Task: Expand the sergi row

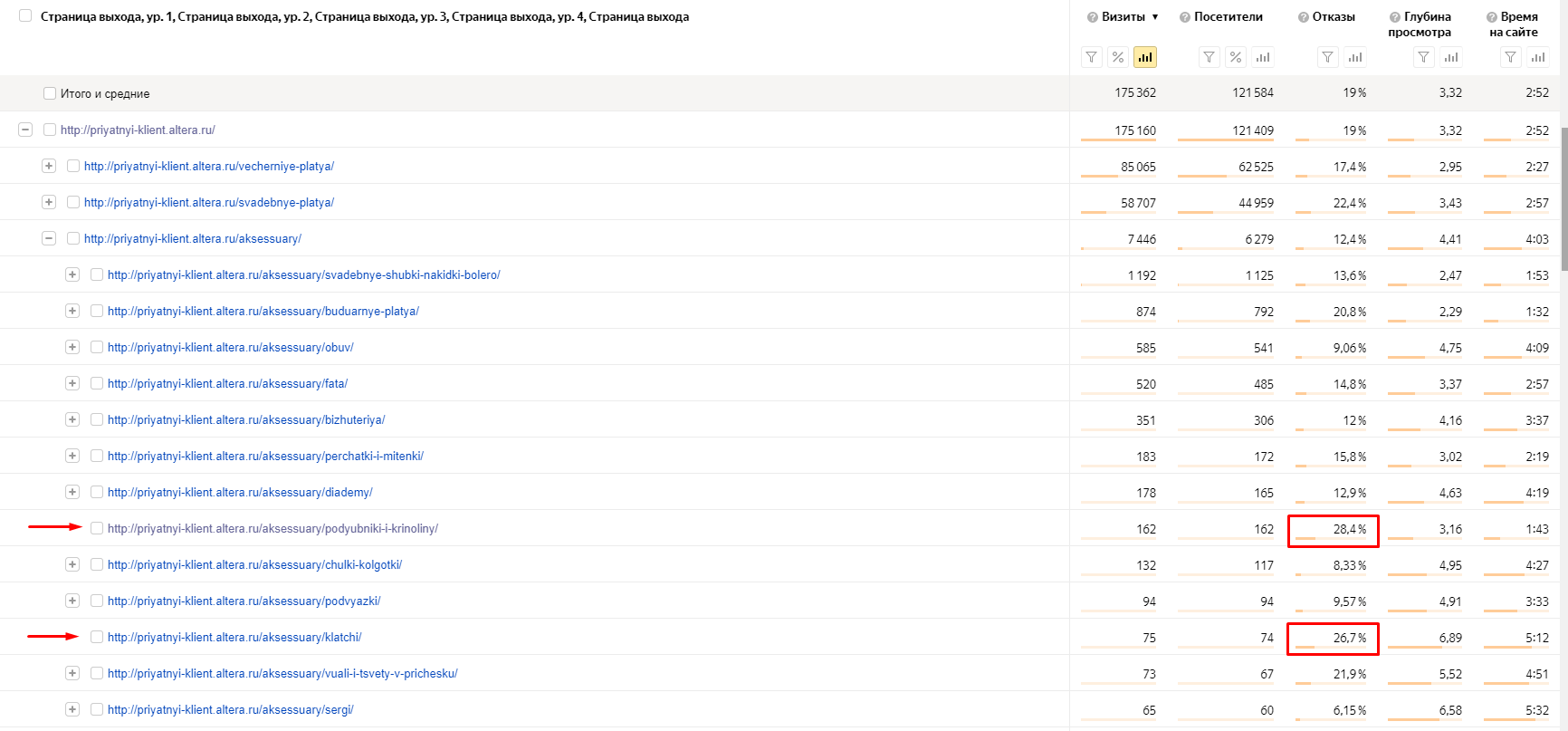Action: click(72, 709)
